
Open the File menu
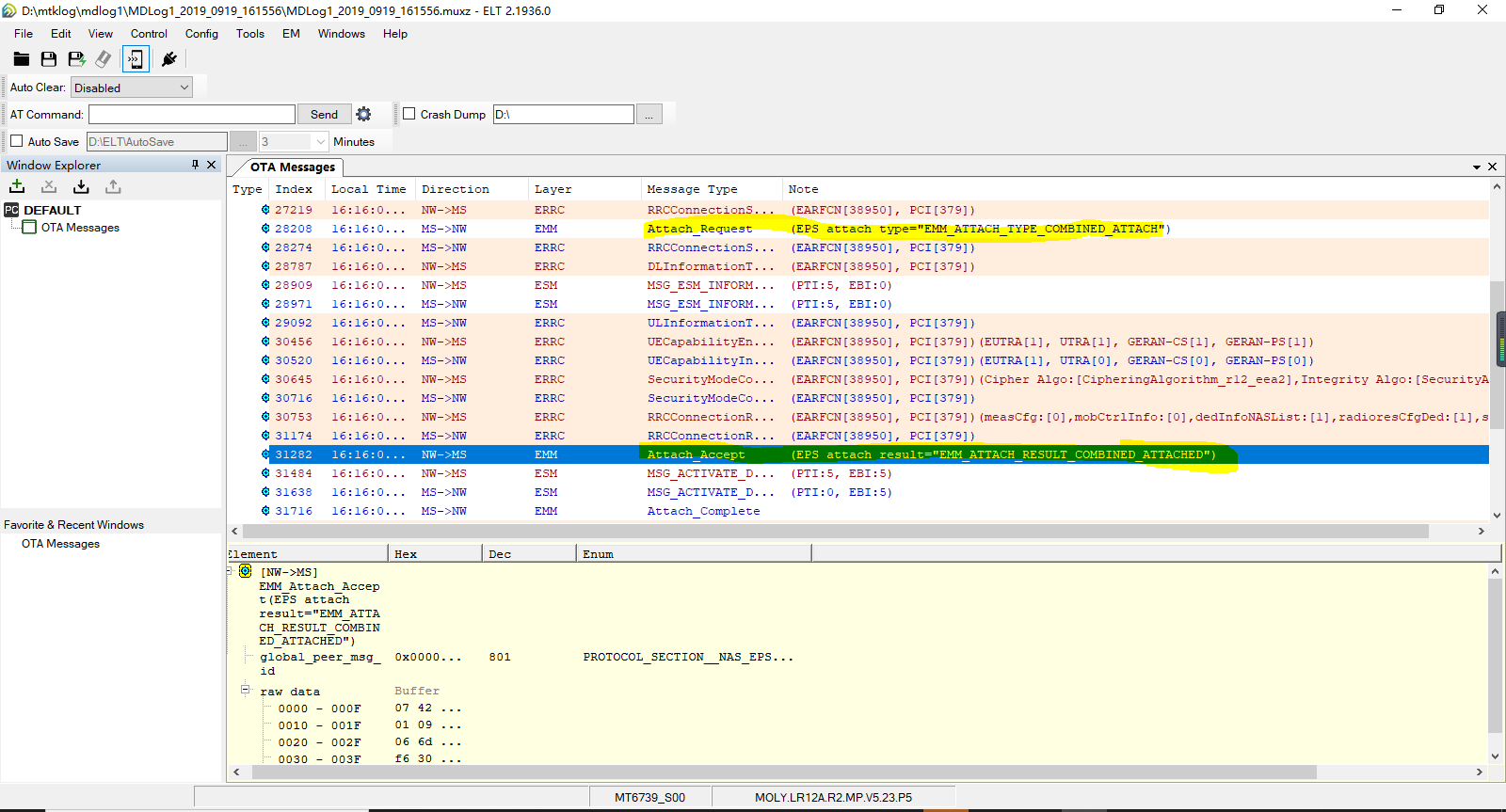coord(24,34)
